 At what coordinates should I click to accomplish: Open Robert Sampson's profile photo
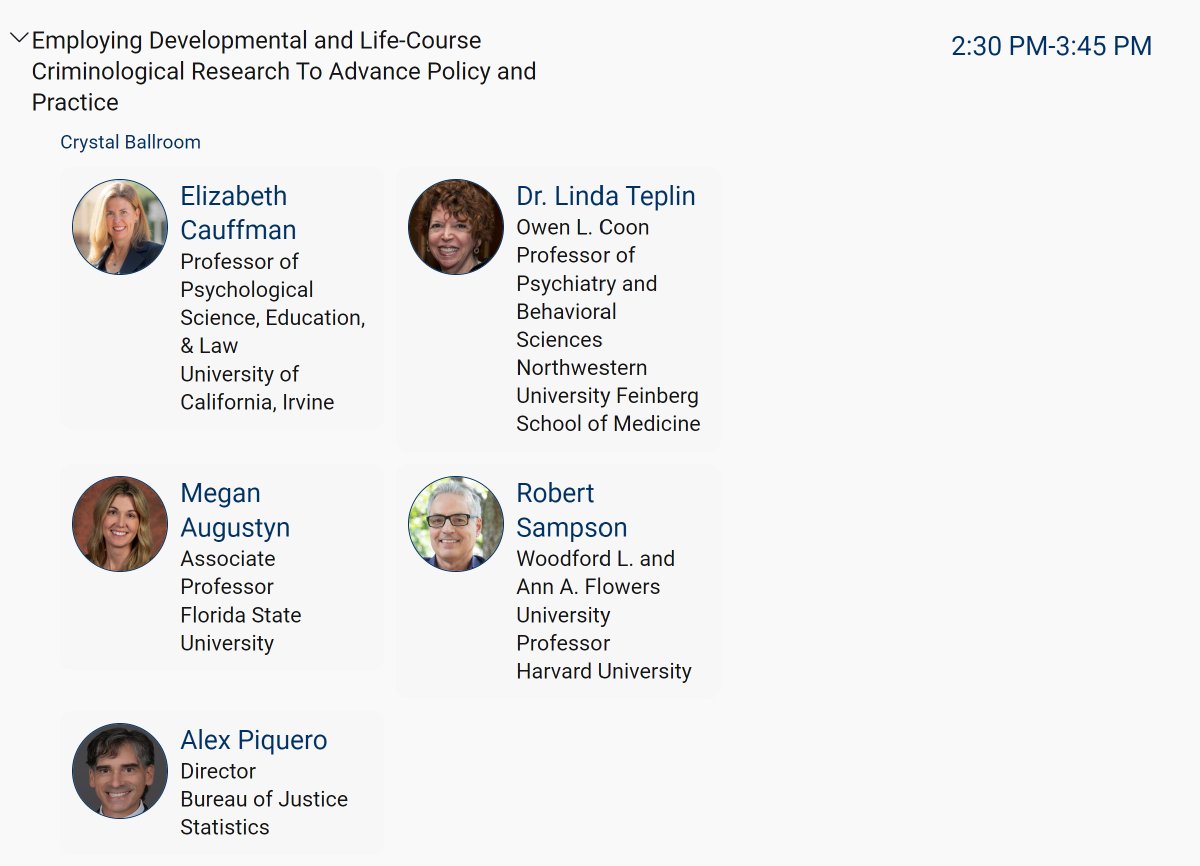click(456, 524)
